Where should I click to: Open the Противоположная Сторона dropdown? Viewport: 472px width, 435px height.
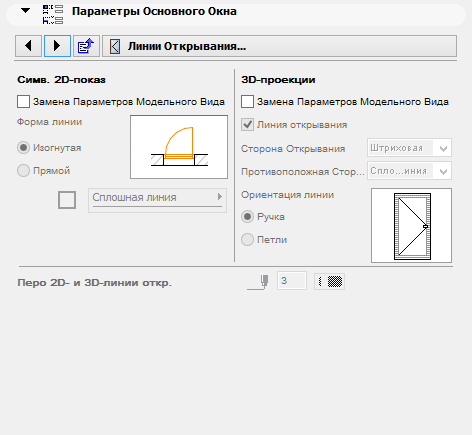pos(409,171)
